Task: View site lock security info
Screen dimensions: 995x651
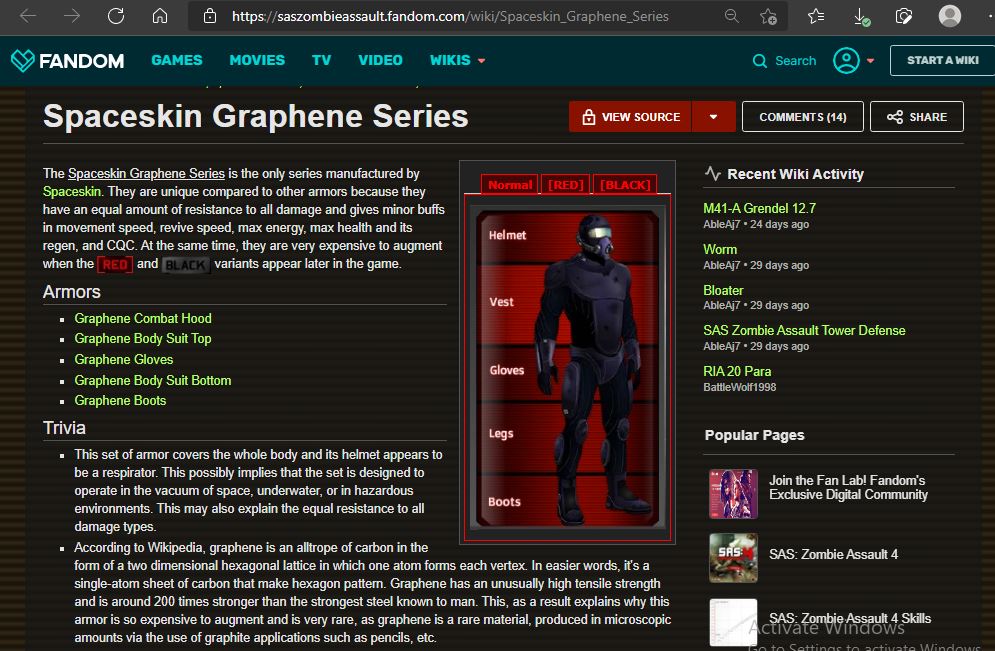Action: pos(209,16)
